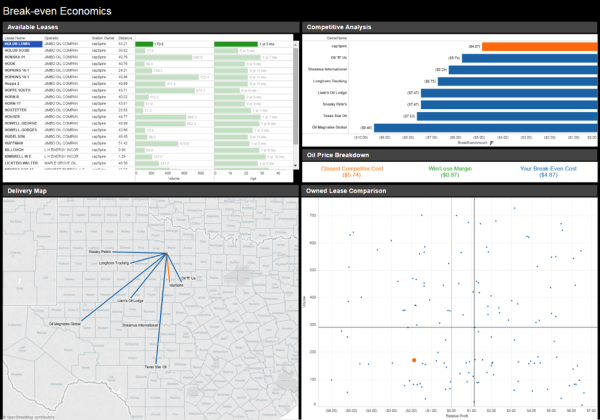Click the Win/Lose Margin value
Viewport: 600px width, 420px height.
[450, 175]
